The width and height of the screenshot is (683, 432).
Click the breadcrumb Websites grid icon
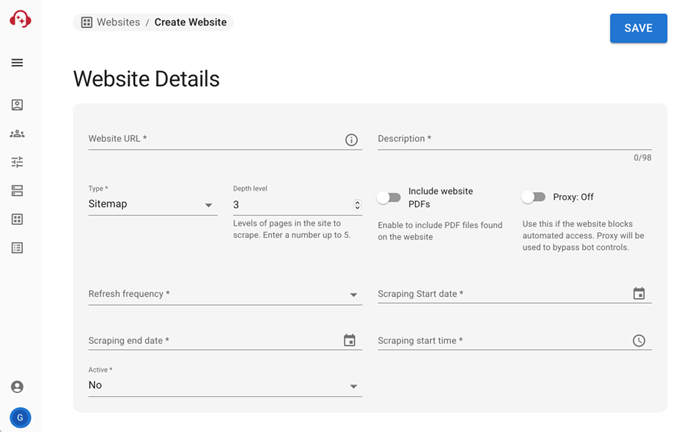pyautogui.click(x=87, y=22)
